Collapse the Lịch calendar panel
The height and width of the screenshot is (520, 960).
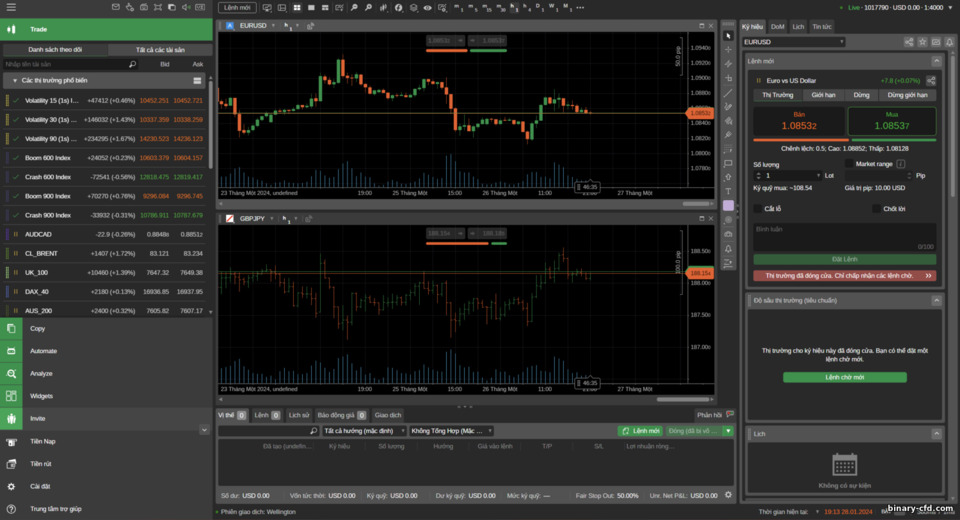(x=936, y=434)
